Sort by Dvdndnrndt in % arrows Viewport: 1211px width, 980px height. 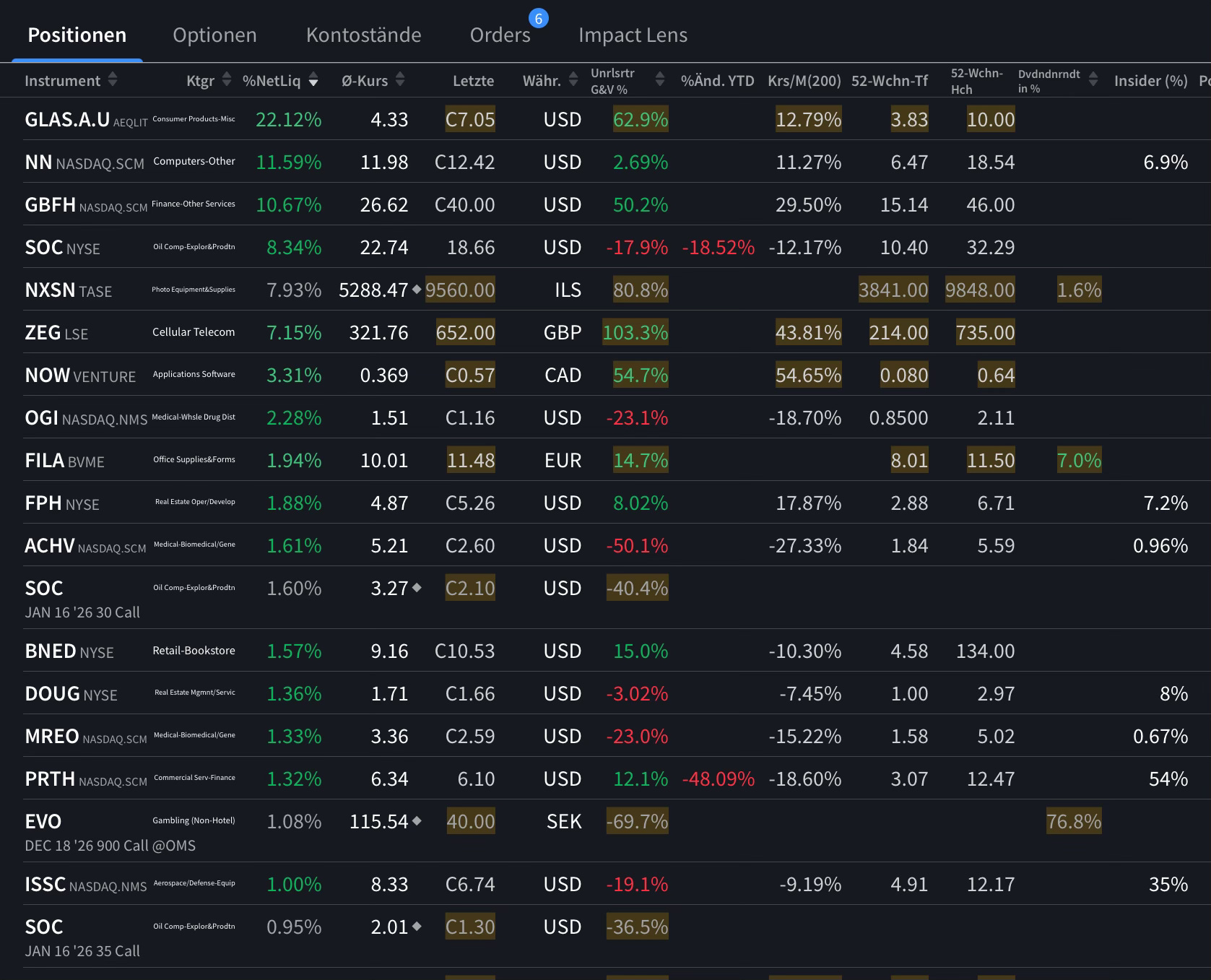click(x=1093, y=79)
